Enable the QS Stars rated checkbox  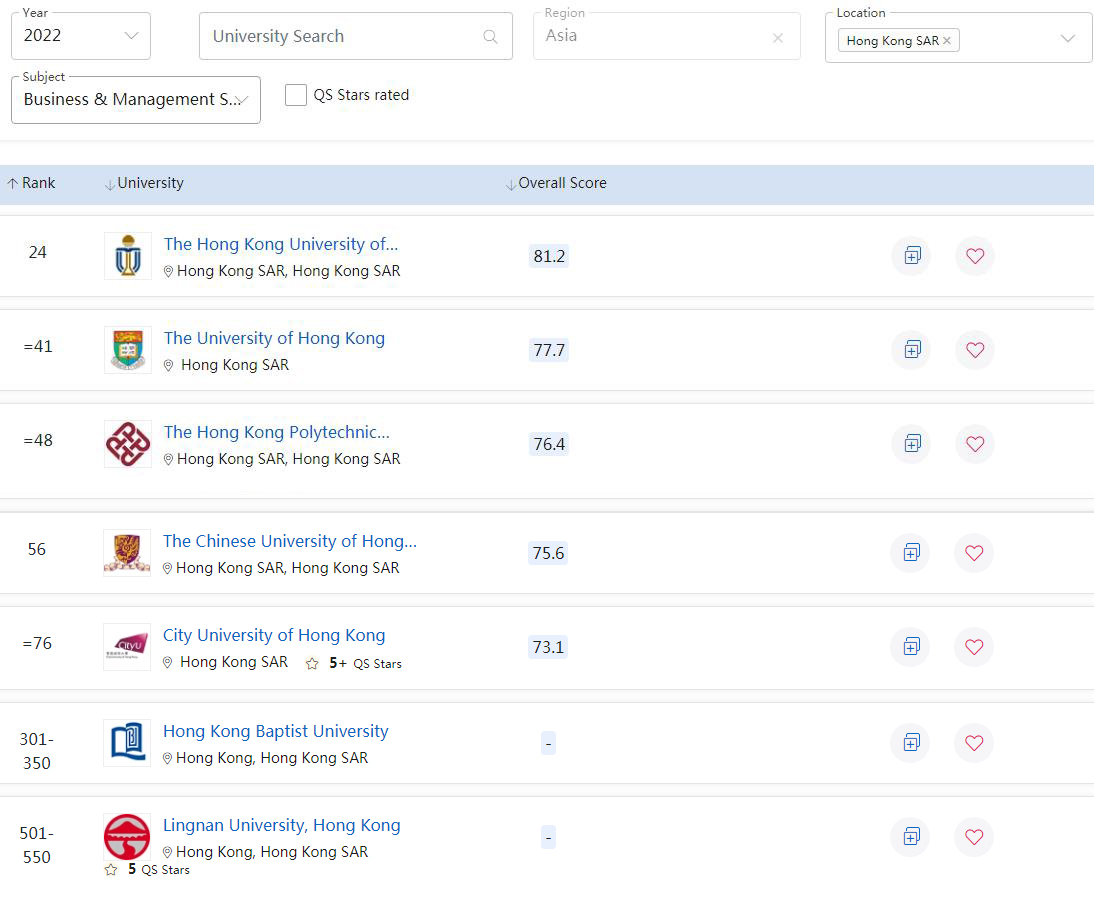click(296, 95)
